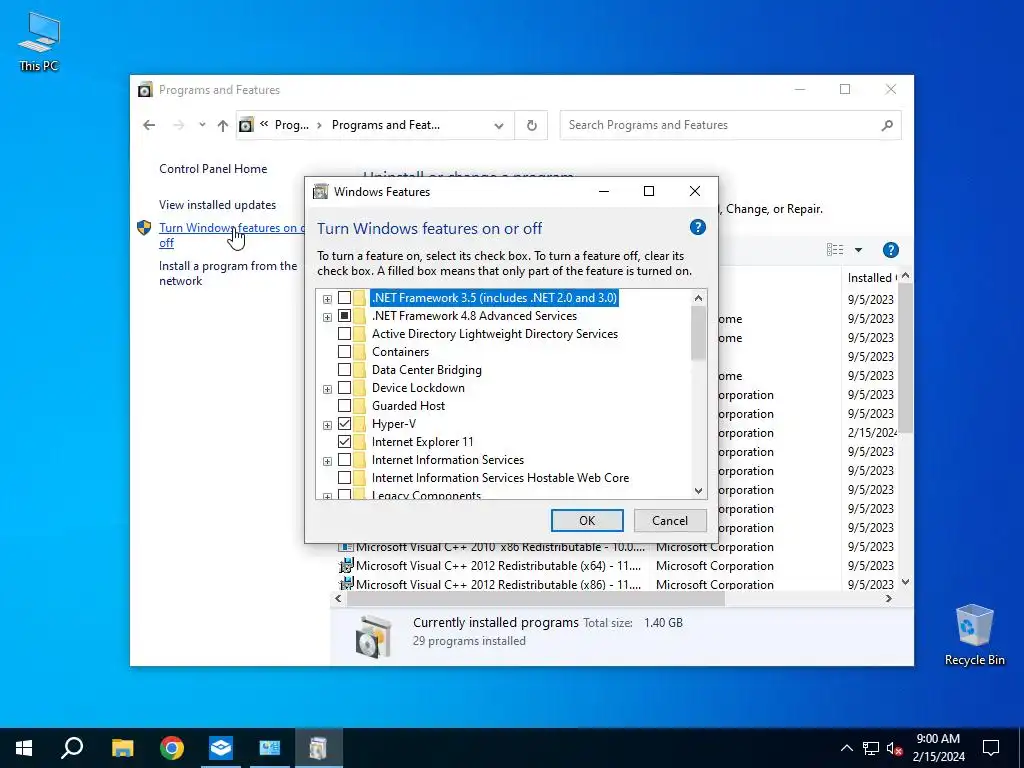The height and width of the screenshot is (768, 1024).
Task: Enable the Containers feature checkbox
Action: click(344, 352)
